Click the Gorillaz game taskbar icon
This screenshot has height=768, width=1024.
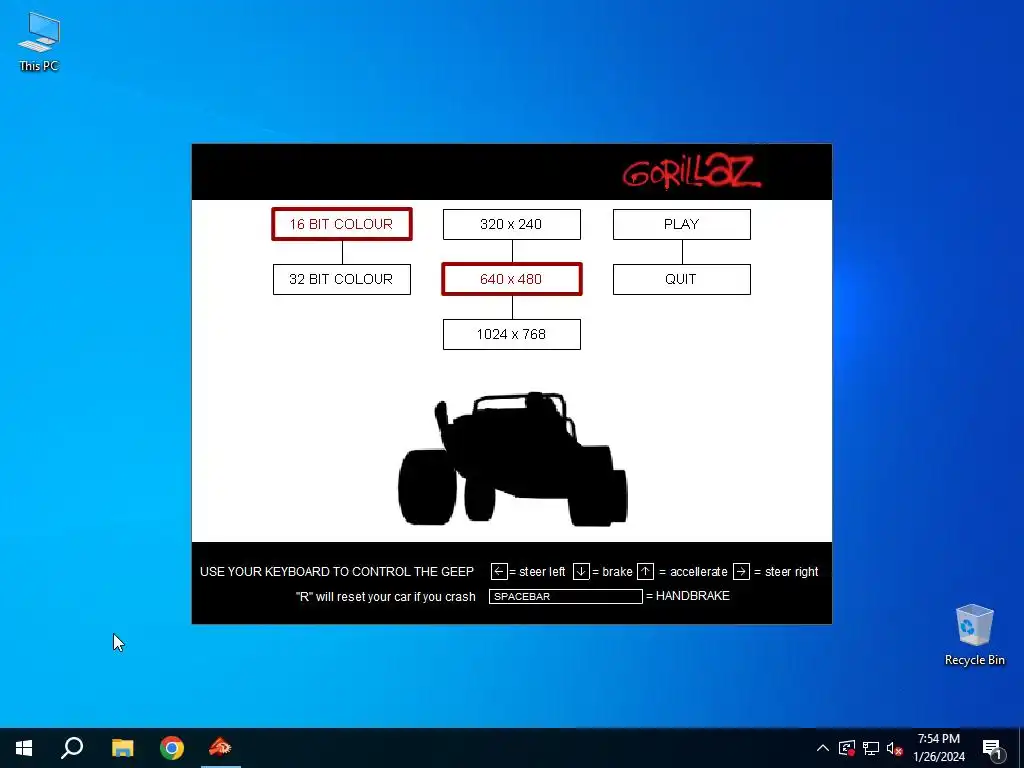click(x=221, y=748)
